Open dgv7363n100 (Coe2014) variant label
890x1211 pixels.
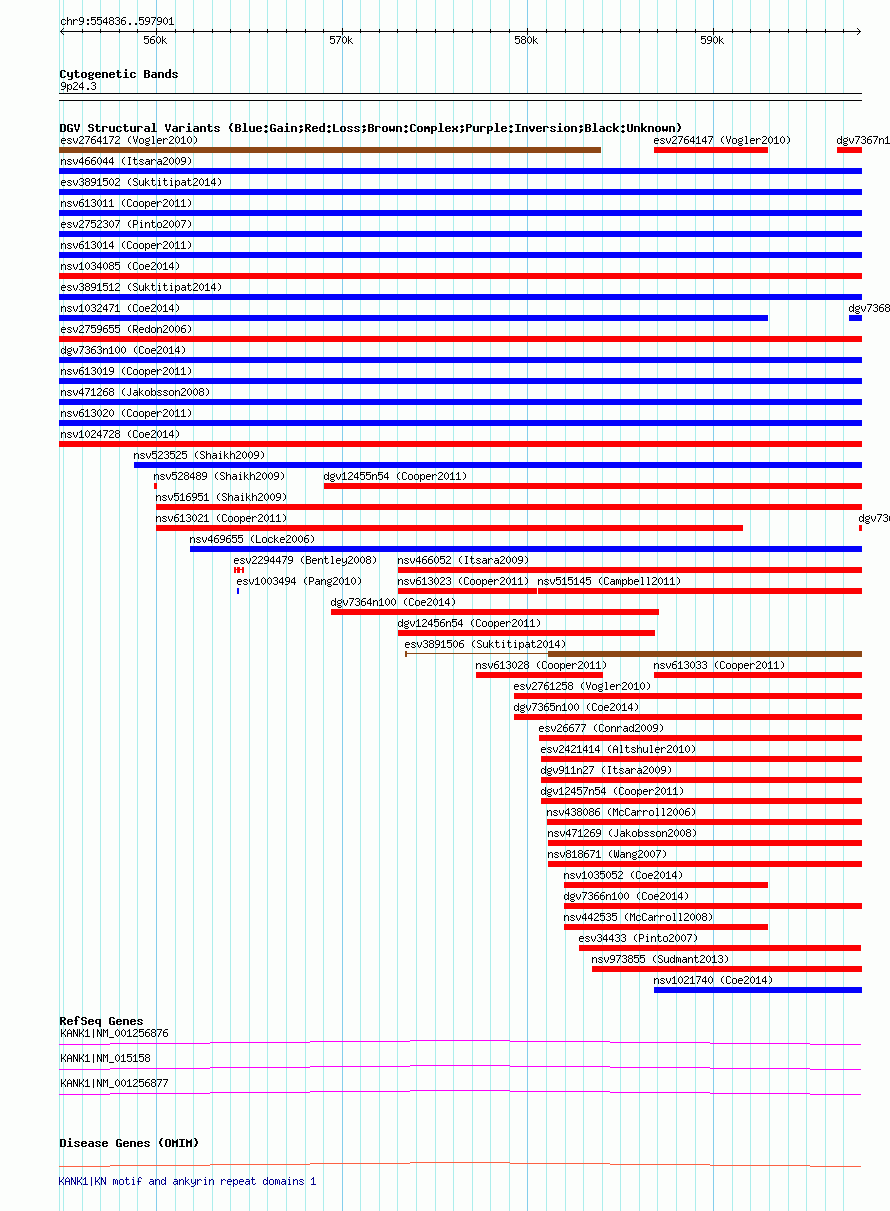123,350
